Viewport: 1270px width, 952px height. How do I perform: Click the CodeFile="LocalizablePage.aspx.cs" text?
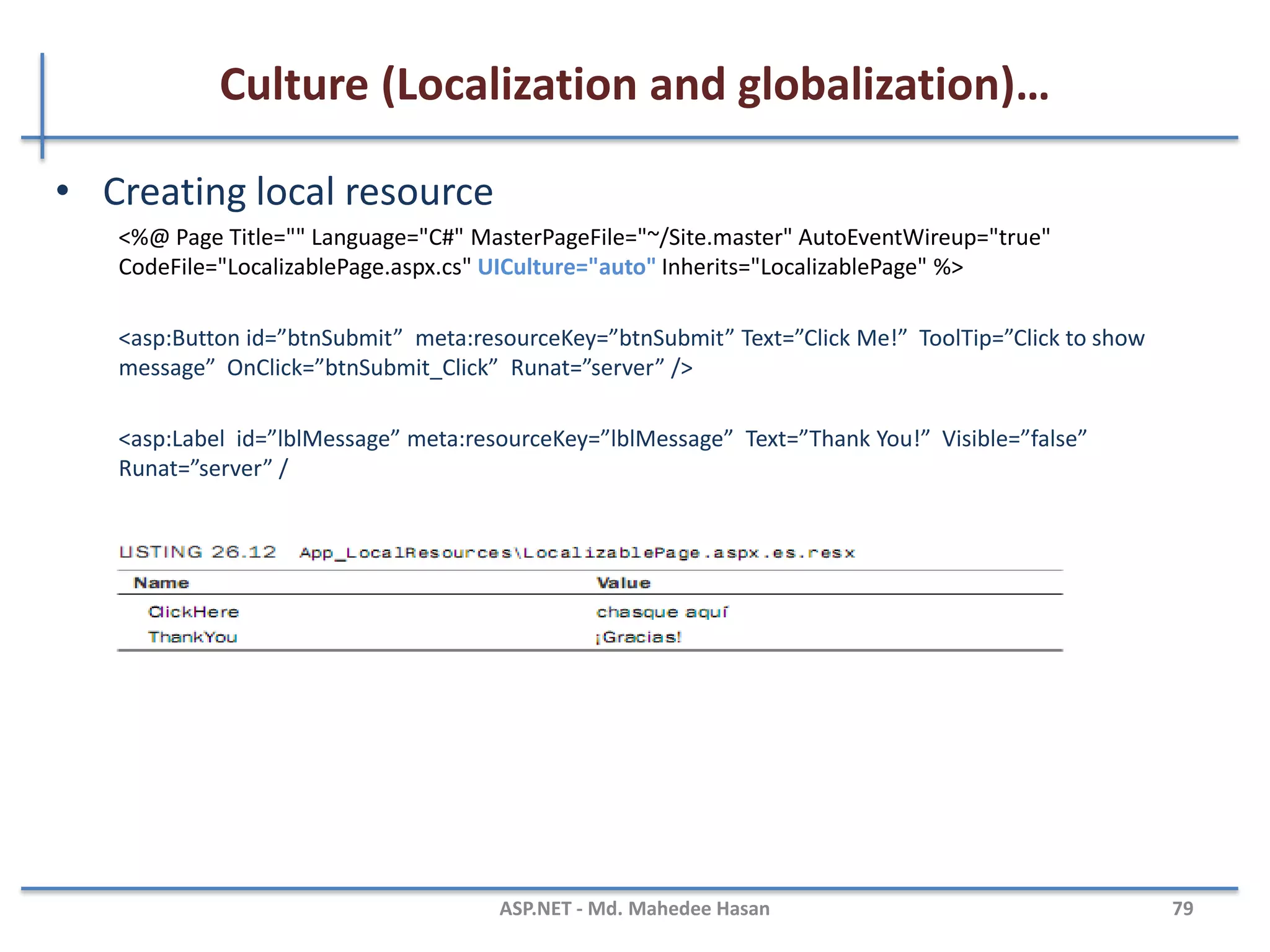coord(295,267)
